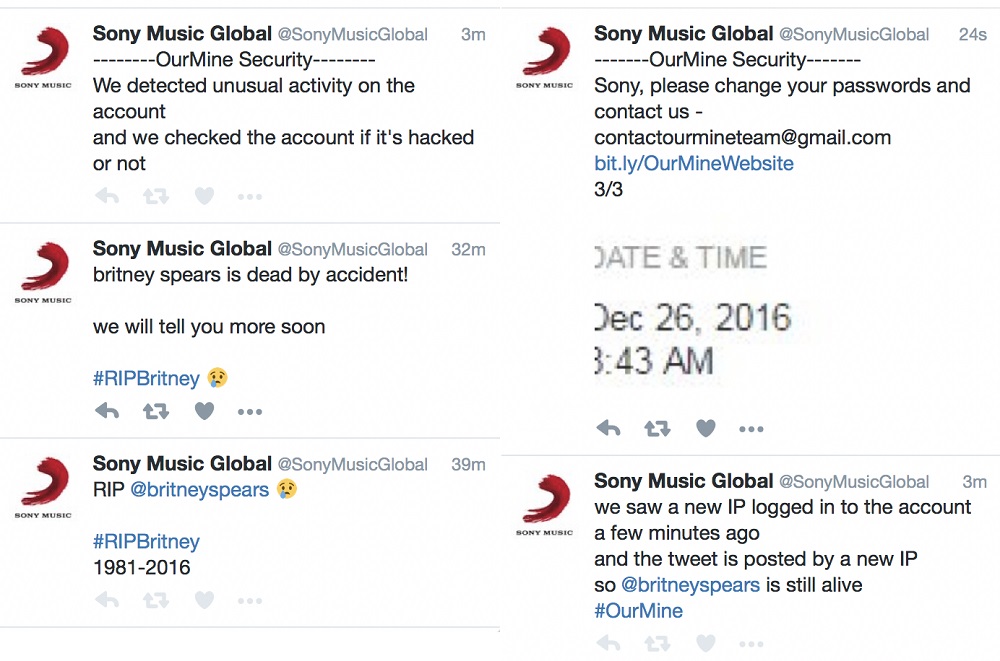Open @britneyspears mention in 'still alive' tweet
1000x661 pixels.
coord(691,585)
